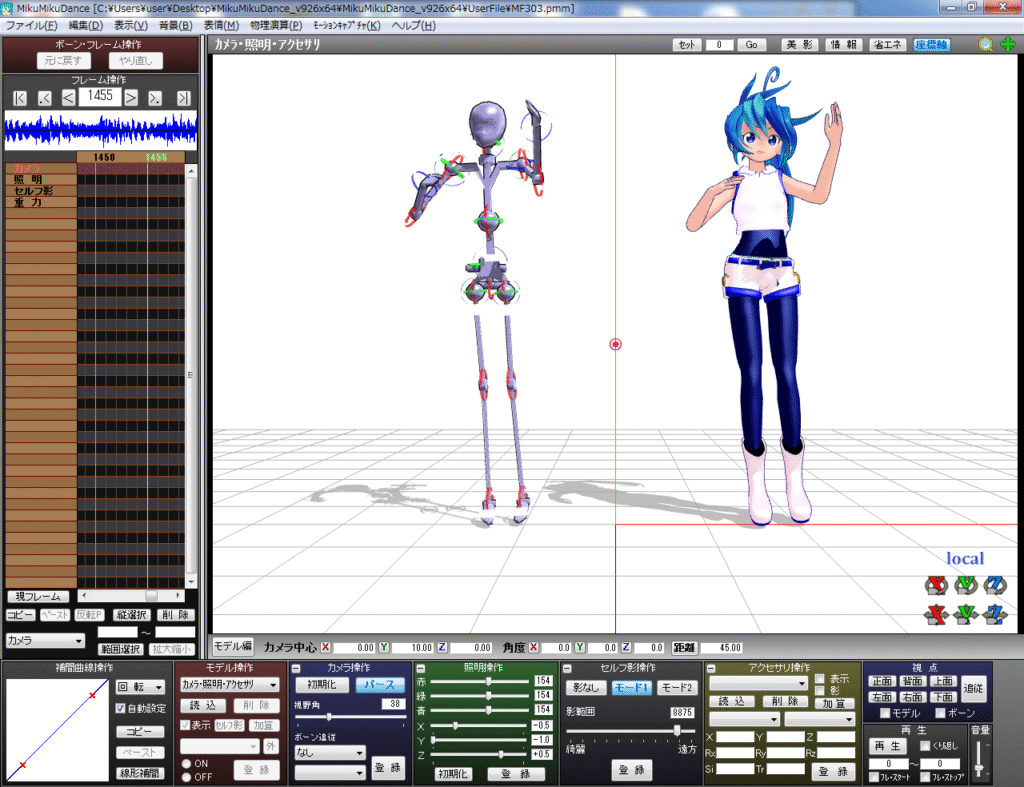The image size is (1024, 787).
Task: Toggle the 自動設定 checkbox
Action: (120, 708)
